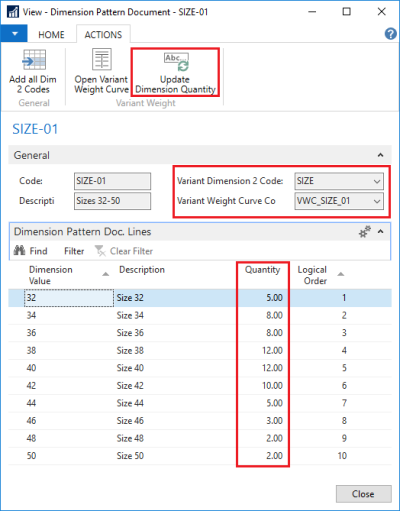Click the Add all Dim 2 Codes icon

click(34, 60)
